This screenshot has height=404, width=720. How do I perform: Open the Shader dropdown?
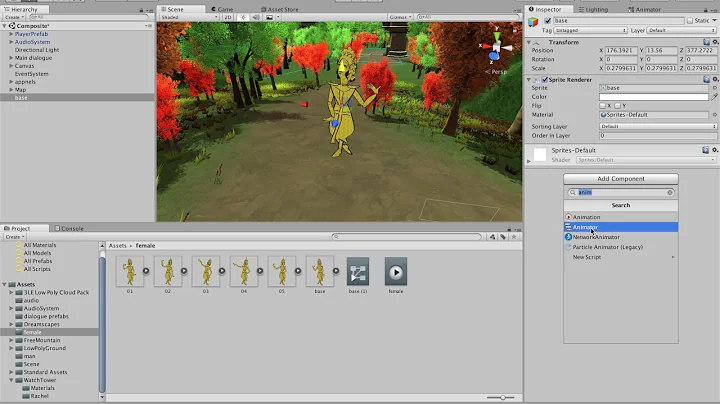coord(646,160)
